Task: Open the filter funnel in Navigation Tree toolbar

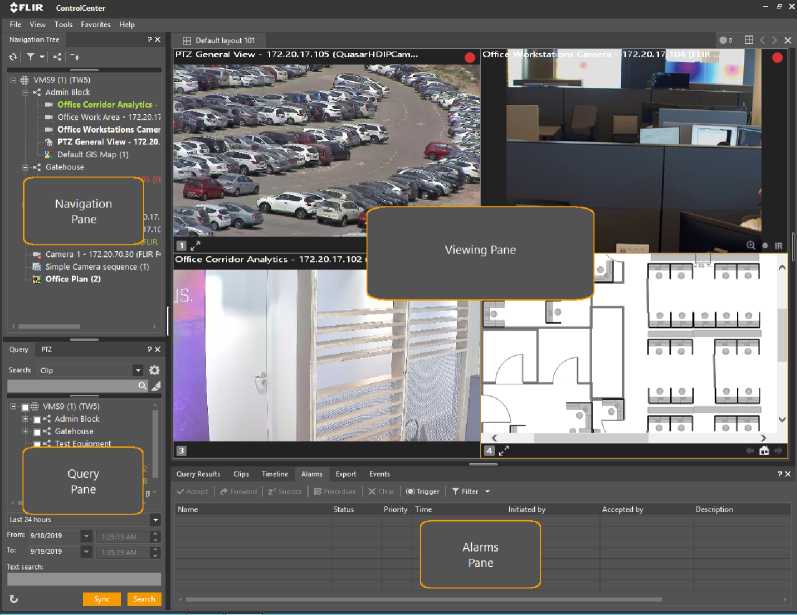Action: [x=31, y=57]
